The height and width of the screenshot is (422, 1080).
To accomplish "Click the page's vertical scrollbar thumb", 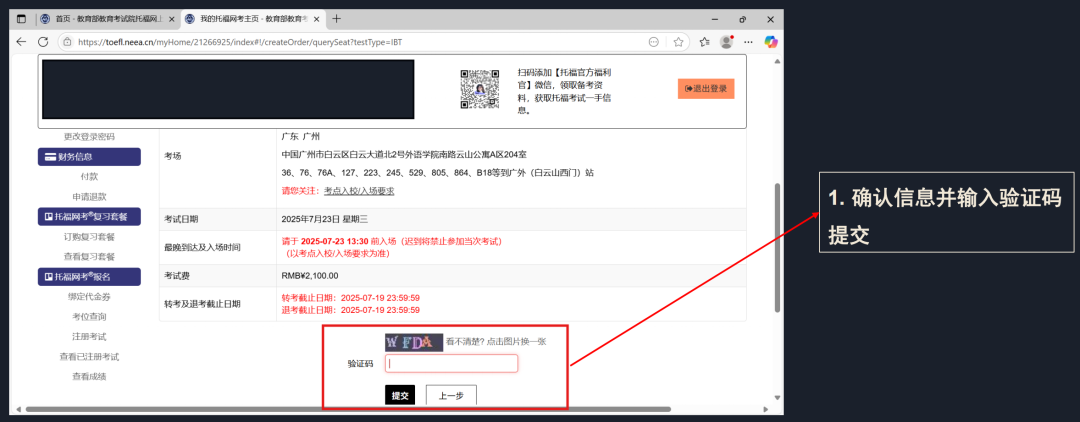I will [778, 248].
